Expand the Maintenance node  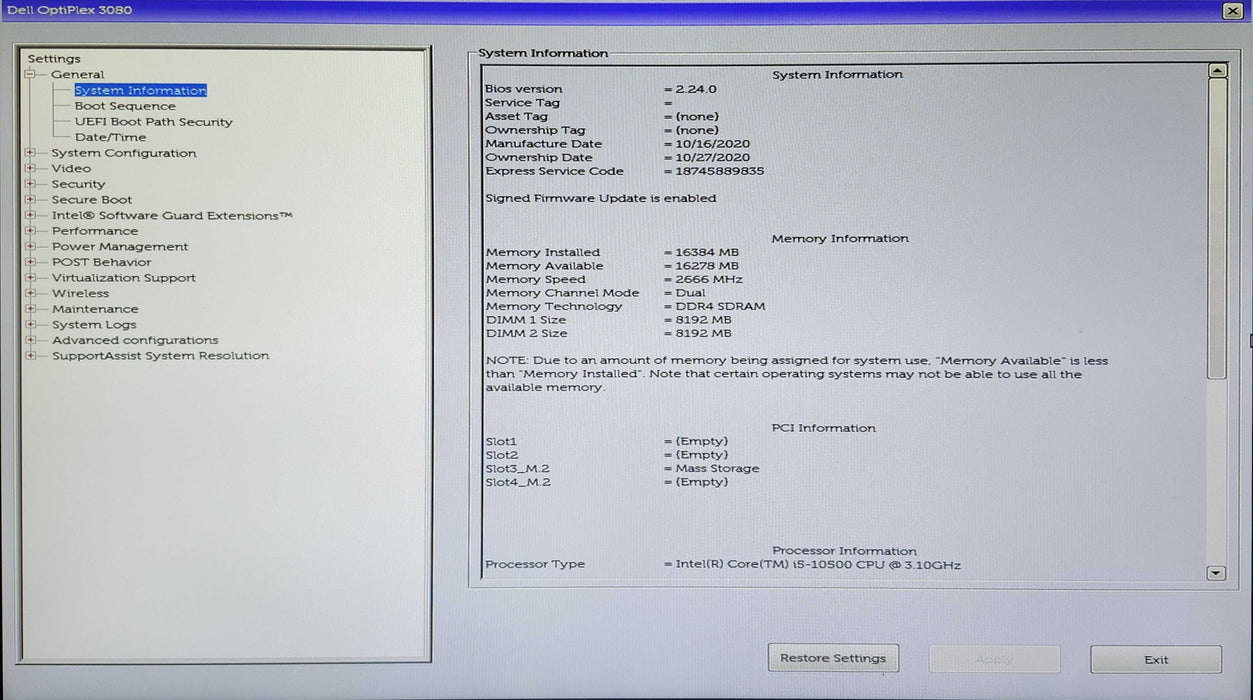pos(30,309)
